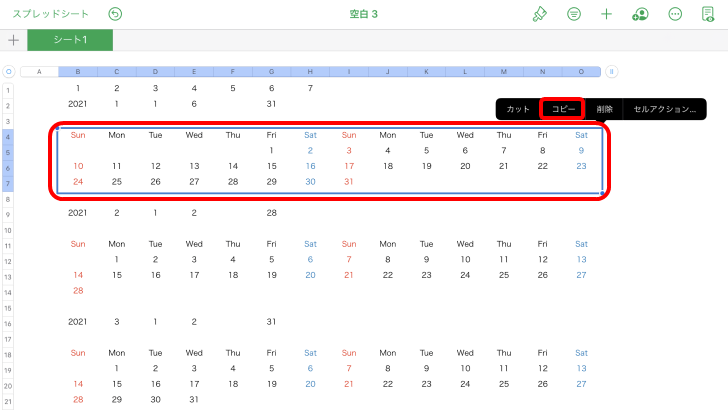Tap Wed cell in row 4 column E
Viewport: 728px width, 410px height.
point(194,135)
